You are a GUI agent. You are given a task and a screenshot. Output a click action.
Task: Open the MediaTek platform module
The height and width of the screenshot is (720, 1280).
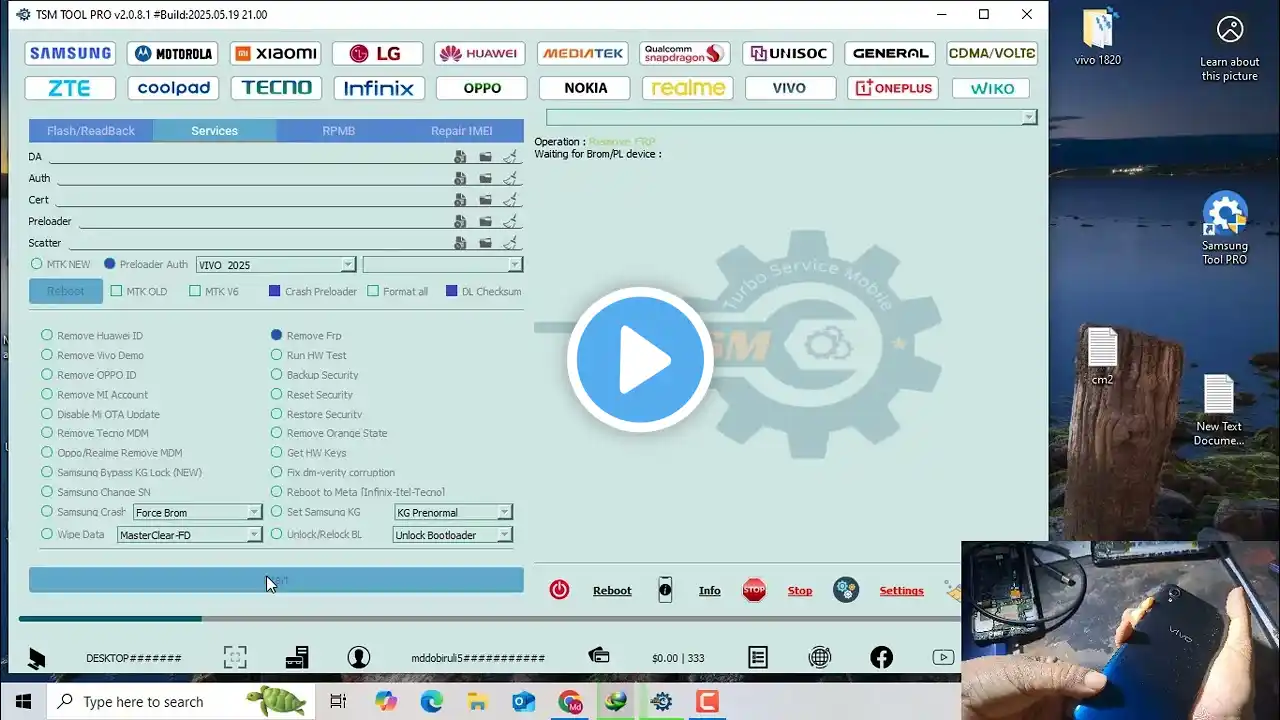tap(582, 54)
